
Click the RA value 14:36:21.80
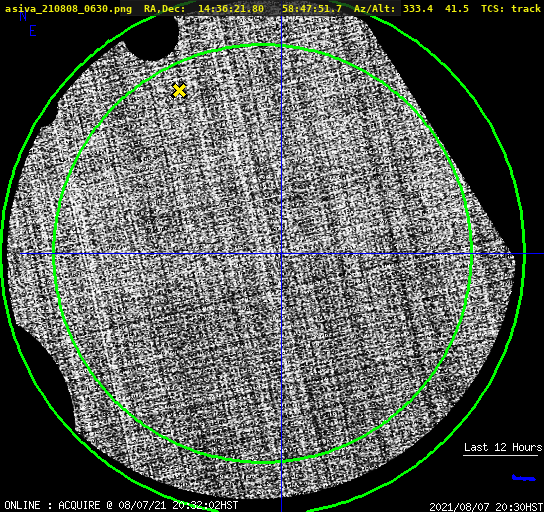coord(231,8)
